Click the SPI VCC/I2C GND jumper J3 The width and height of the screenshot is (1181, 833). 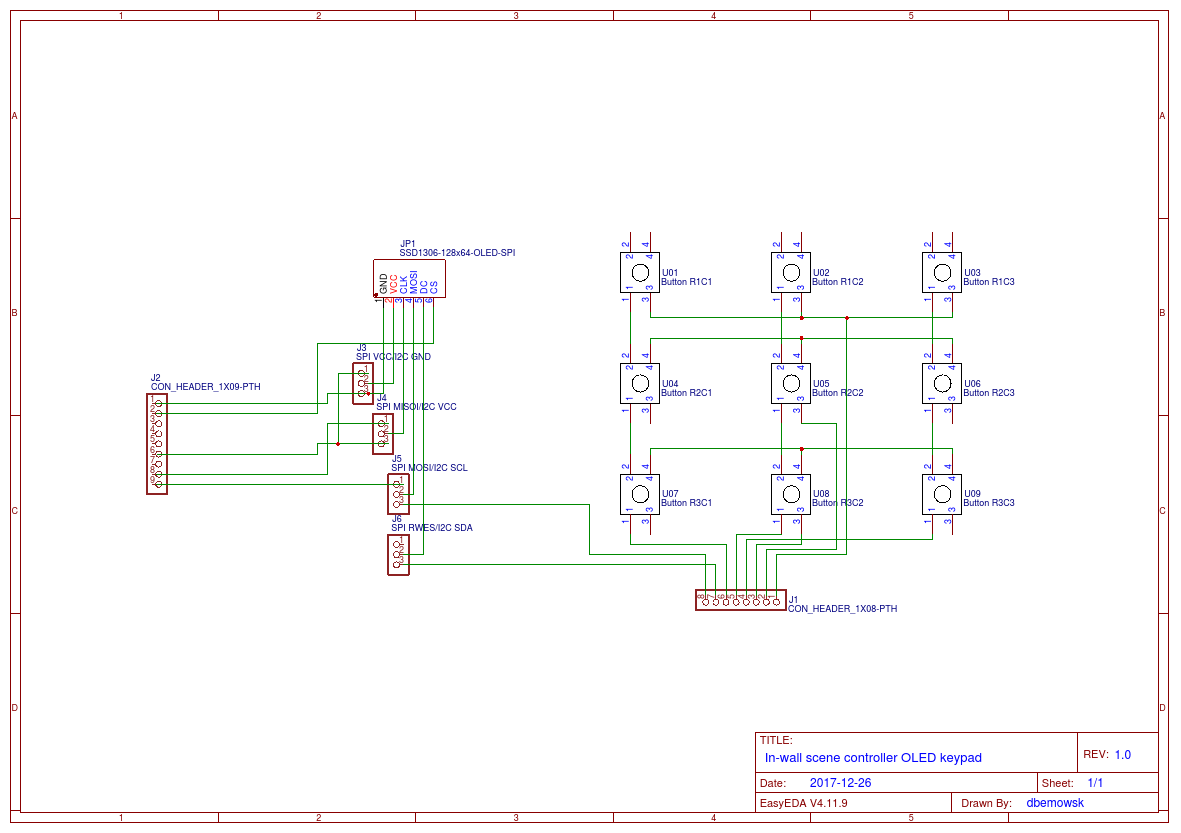coord(362,382)
